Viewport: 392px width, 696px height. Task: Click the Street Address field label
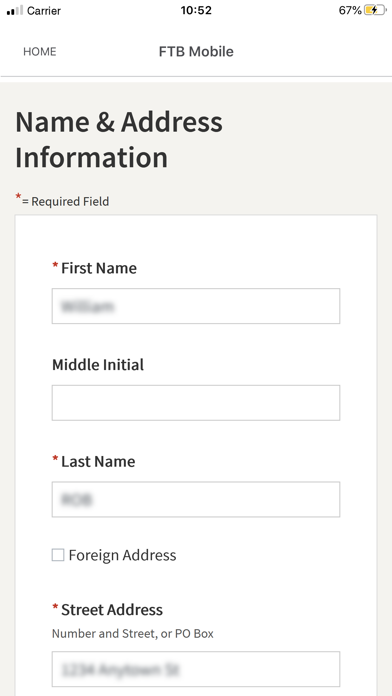[x=112, y=610]
